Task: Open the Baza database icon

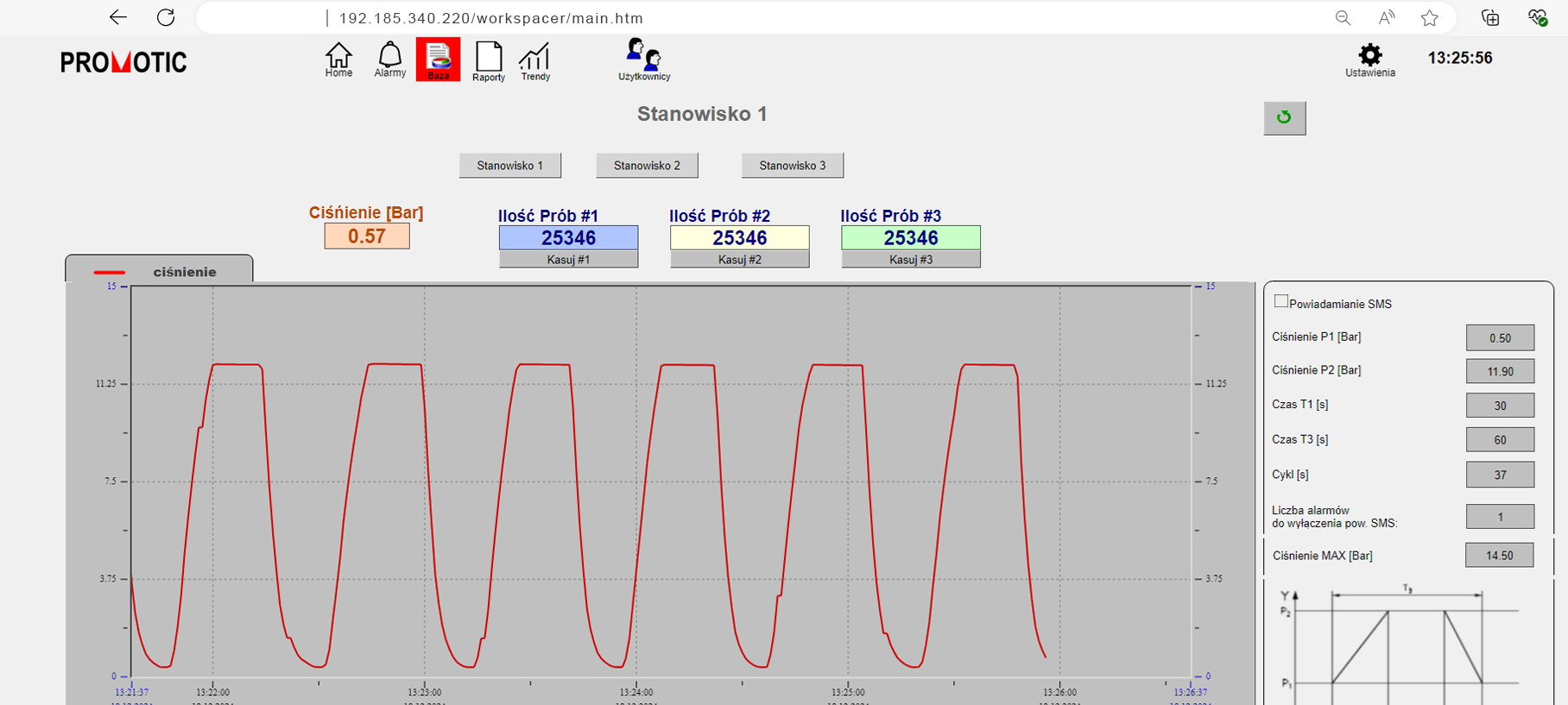Action: click(438, 60)
